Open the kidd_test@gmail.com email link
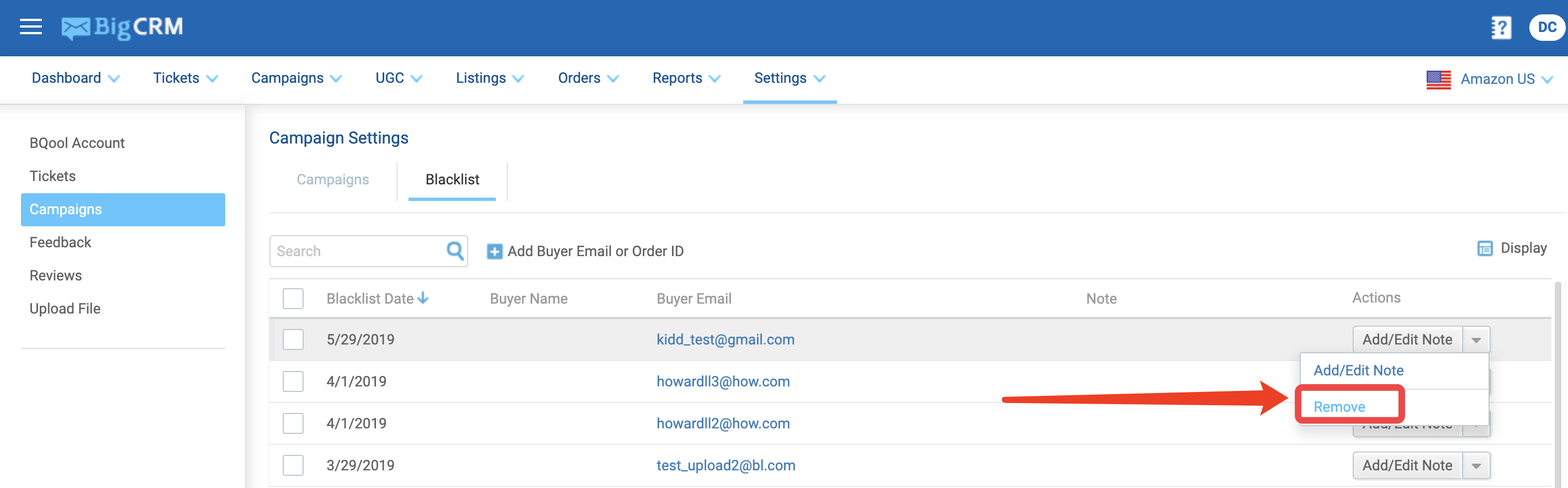The width and height of the screenshot is (1568, 488). [725, 340]
